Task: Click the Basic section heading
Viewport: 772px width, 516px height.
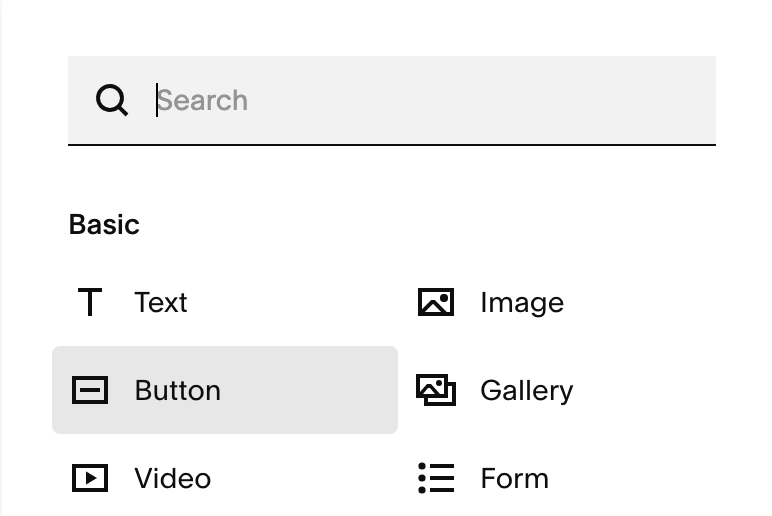Action: 104,225
